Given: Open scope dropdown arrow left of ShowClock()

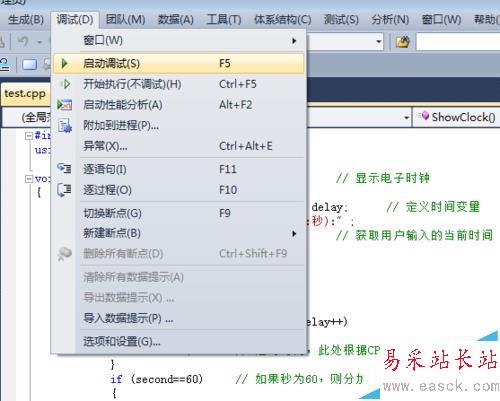Looking at the screenshot, I should point(406,118).
